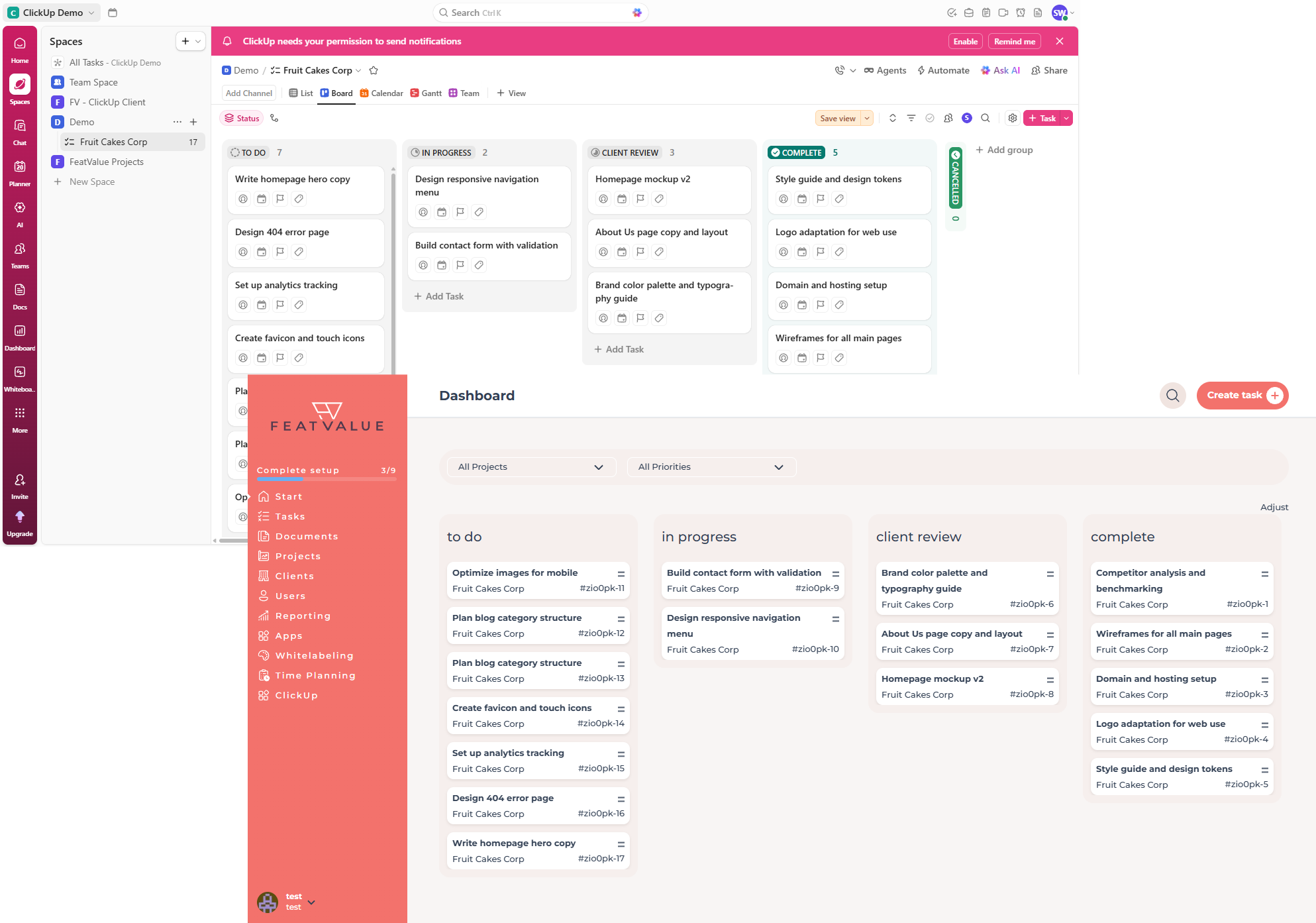The image size is (1316, 923).
Task: Open the AI section in ClickUp sidebar
Action: (x=20, y=214)
